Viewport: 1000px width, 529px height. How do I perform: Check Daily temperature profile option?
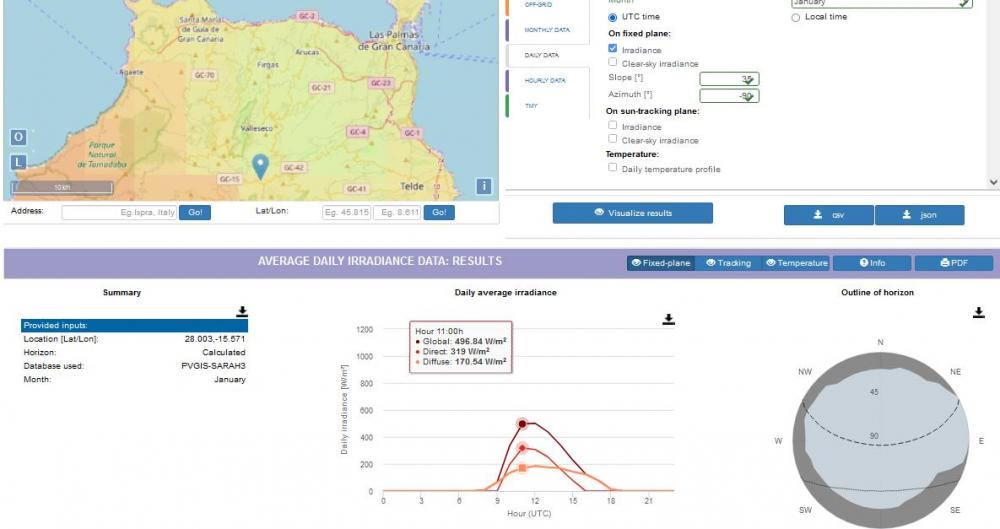[x=612, y=167]
